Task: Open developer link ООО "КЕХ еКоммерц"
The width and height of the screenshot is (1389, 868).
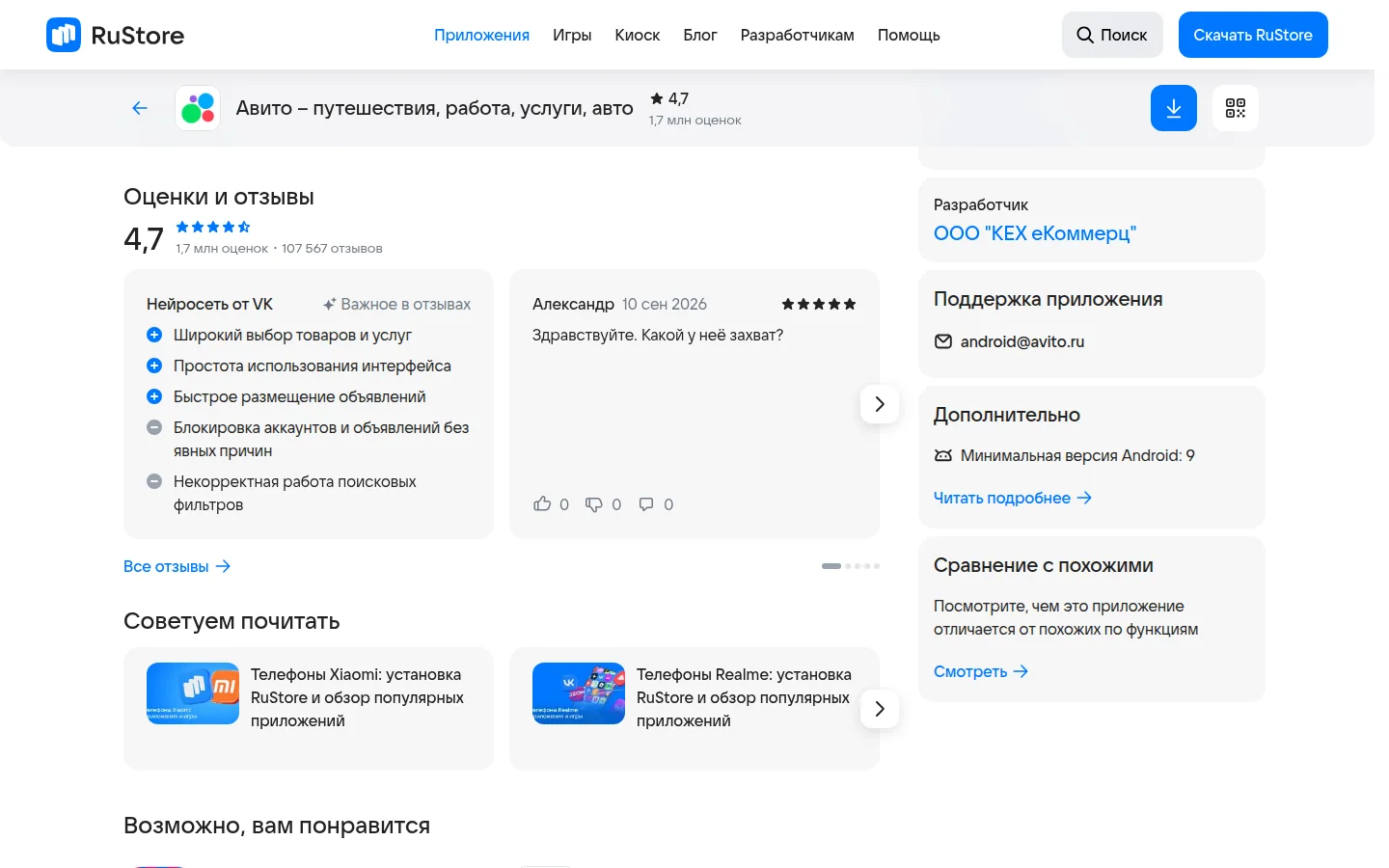Action: (1035, 233)
